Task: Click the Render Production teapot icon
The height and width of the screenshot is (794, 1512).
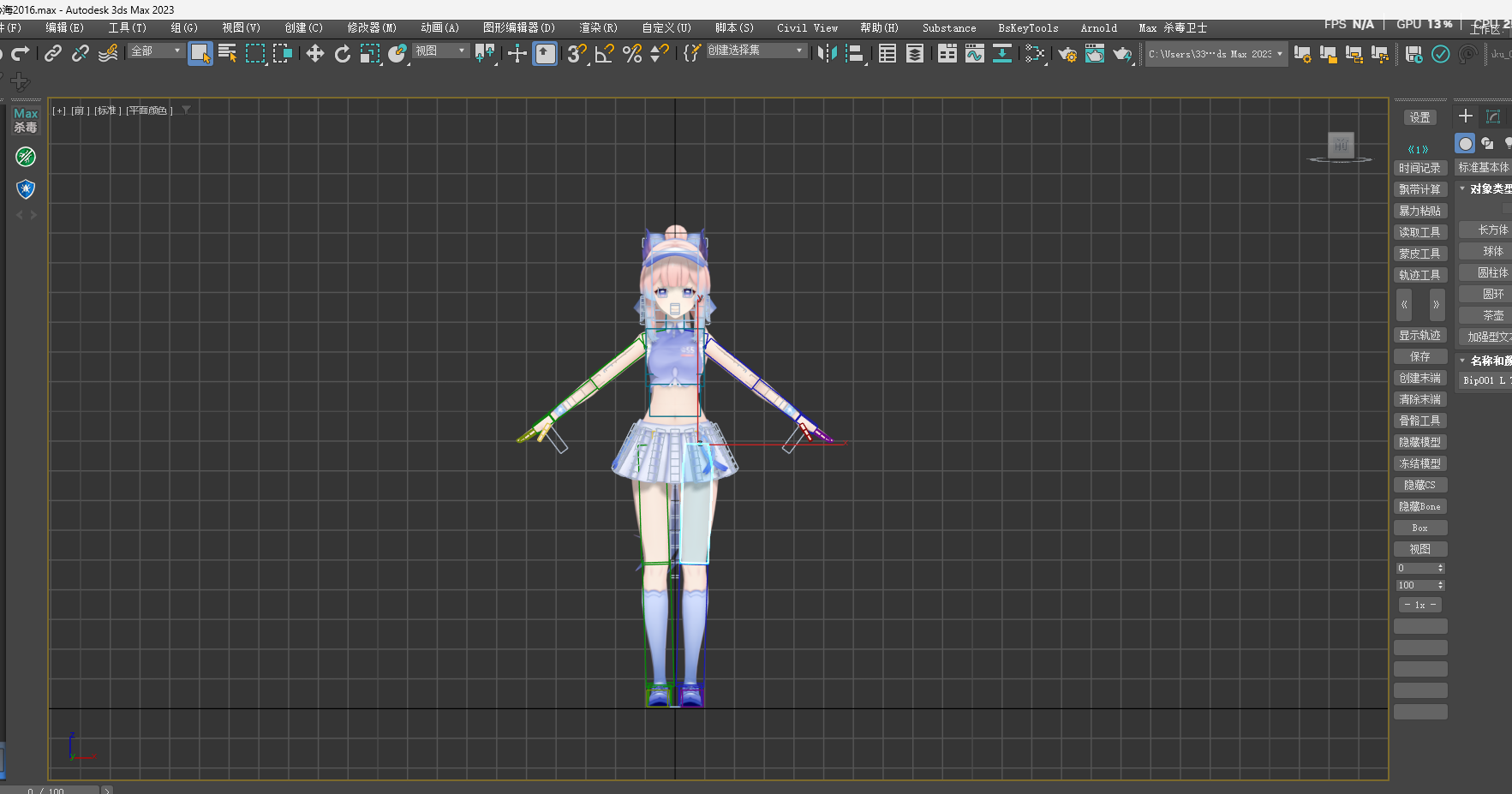Action: (x=1122, y=54)
